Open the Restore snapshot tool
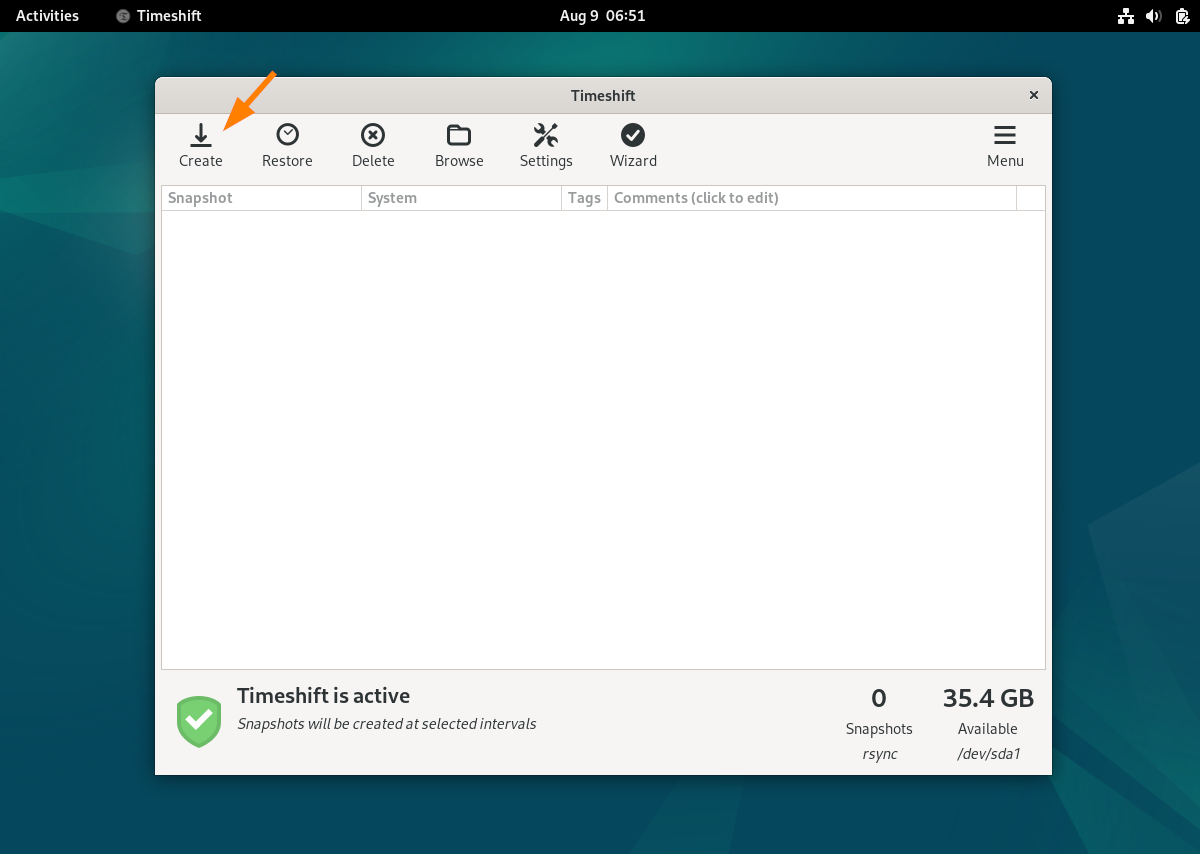The height and width of the screenshot is (854, 1200). click(x=287, y=146)
